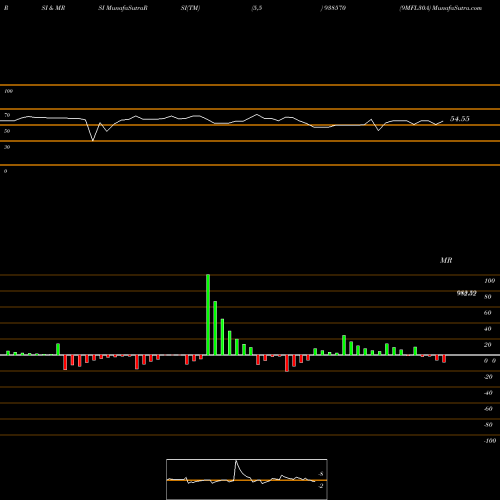Click the RSI 100 axis label

8,91
